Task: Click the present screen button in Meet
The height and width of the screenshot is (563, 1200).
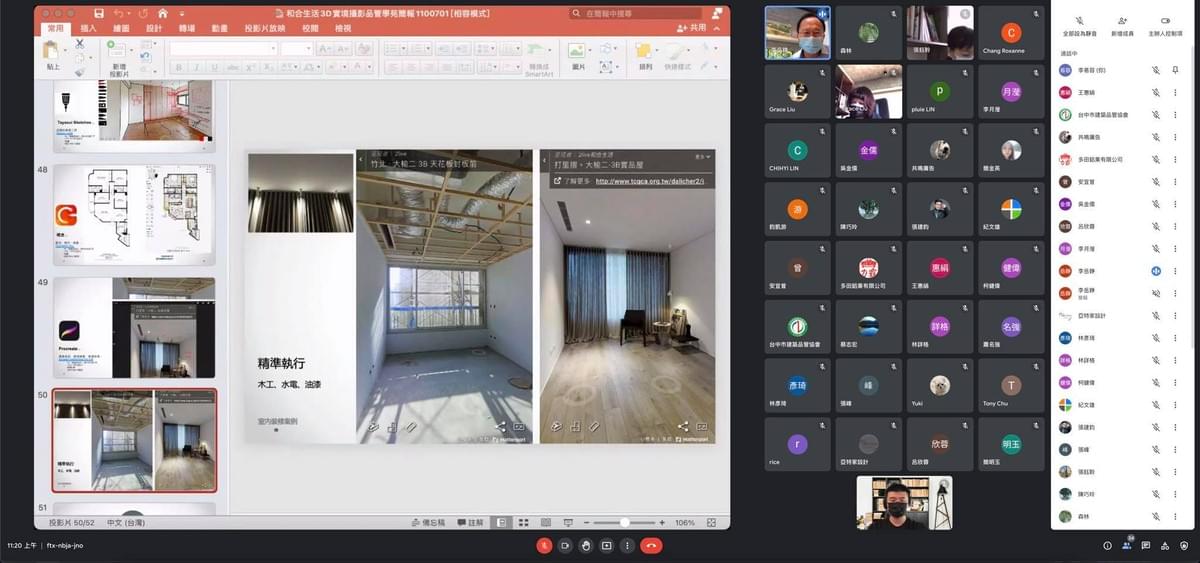Action: (x=606, y=545)
